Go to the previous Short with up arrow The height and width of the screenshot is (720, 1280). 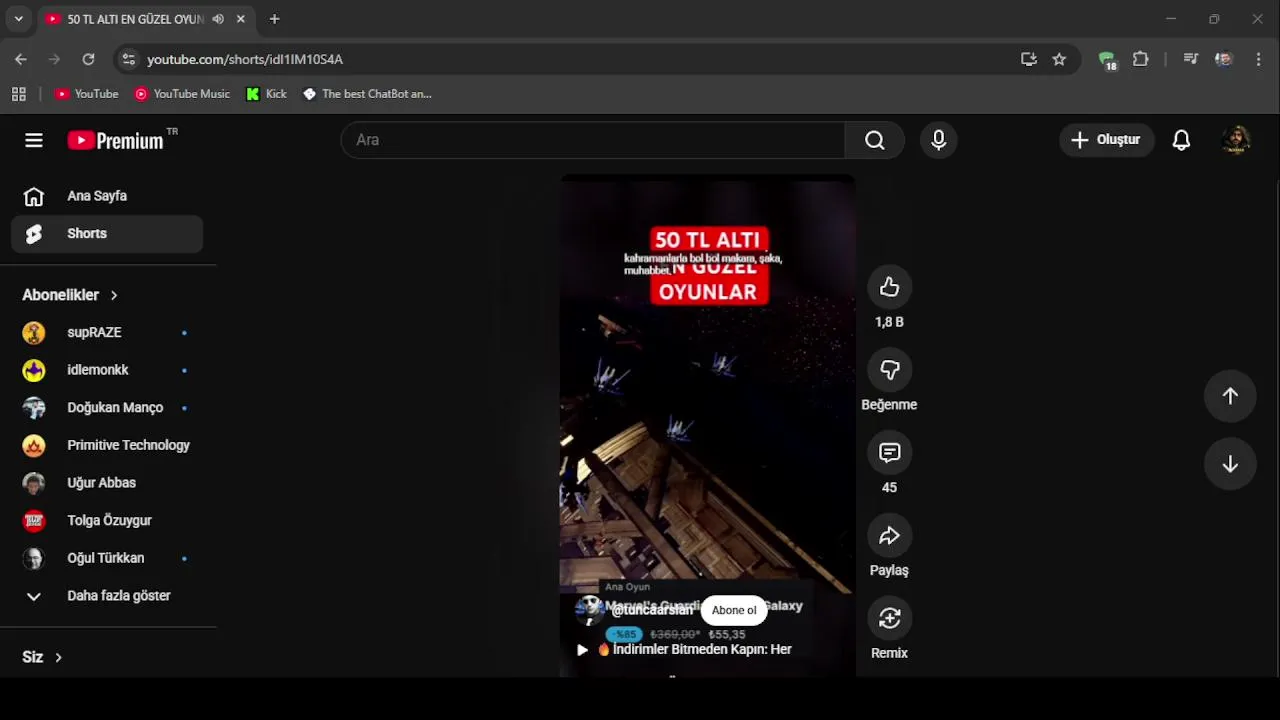point(1230,396)
